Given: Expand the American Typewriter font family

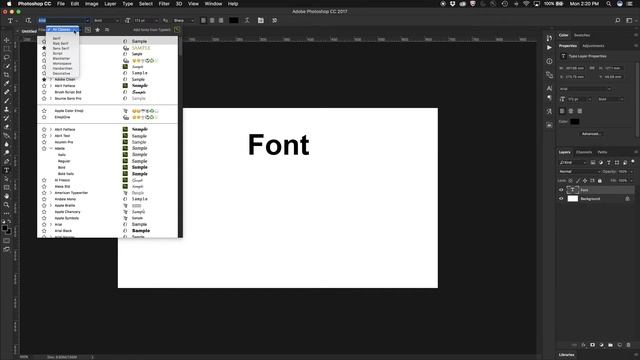Looking at the screenshot, I should click(51, 193).
